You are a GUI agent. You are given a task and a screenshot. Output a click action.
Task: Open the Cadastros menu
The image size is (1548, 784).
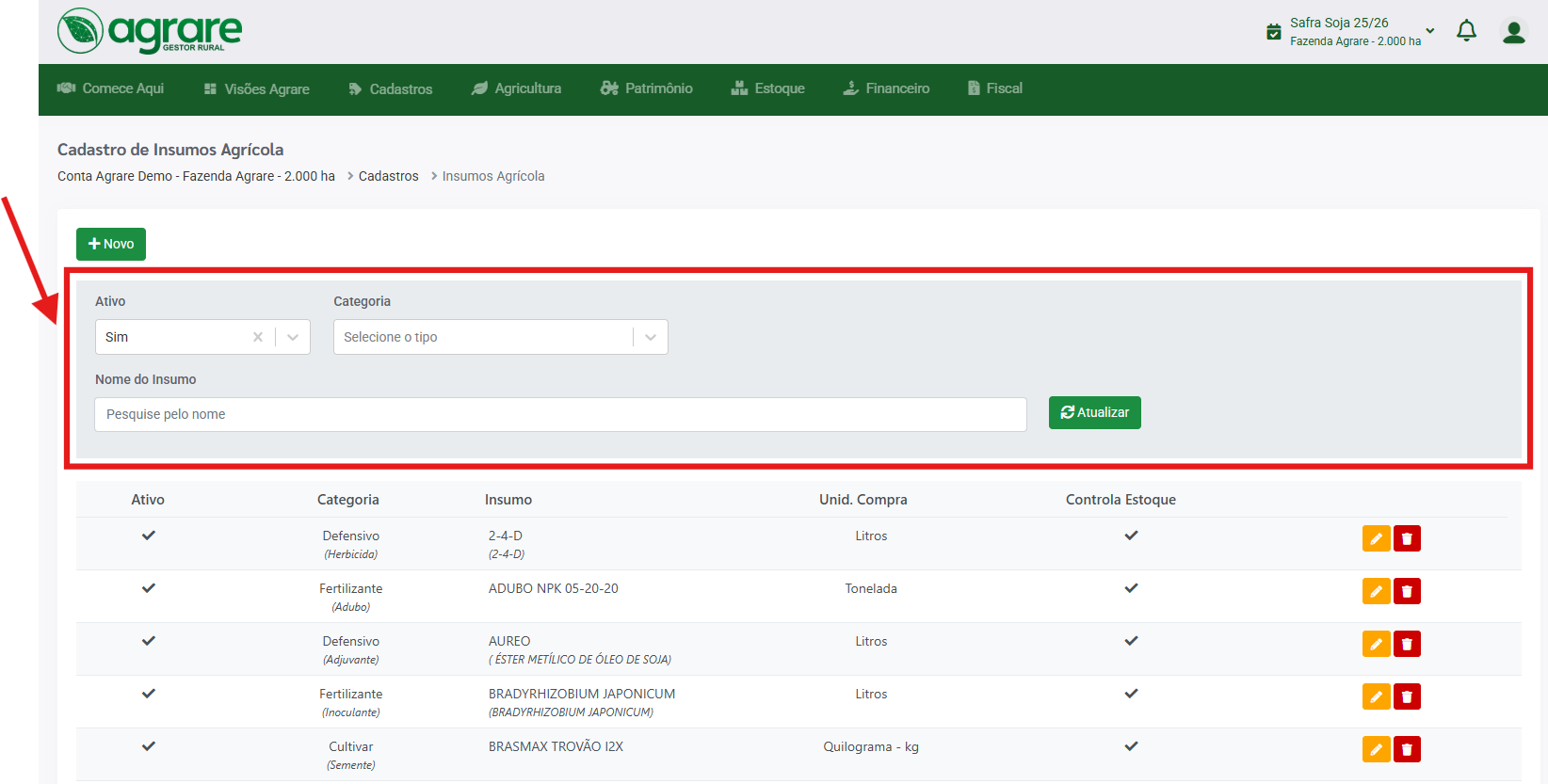tap(390, 89)
